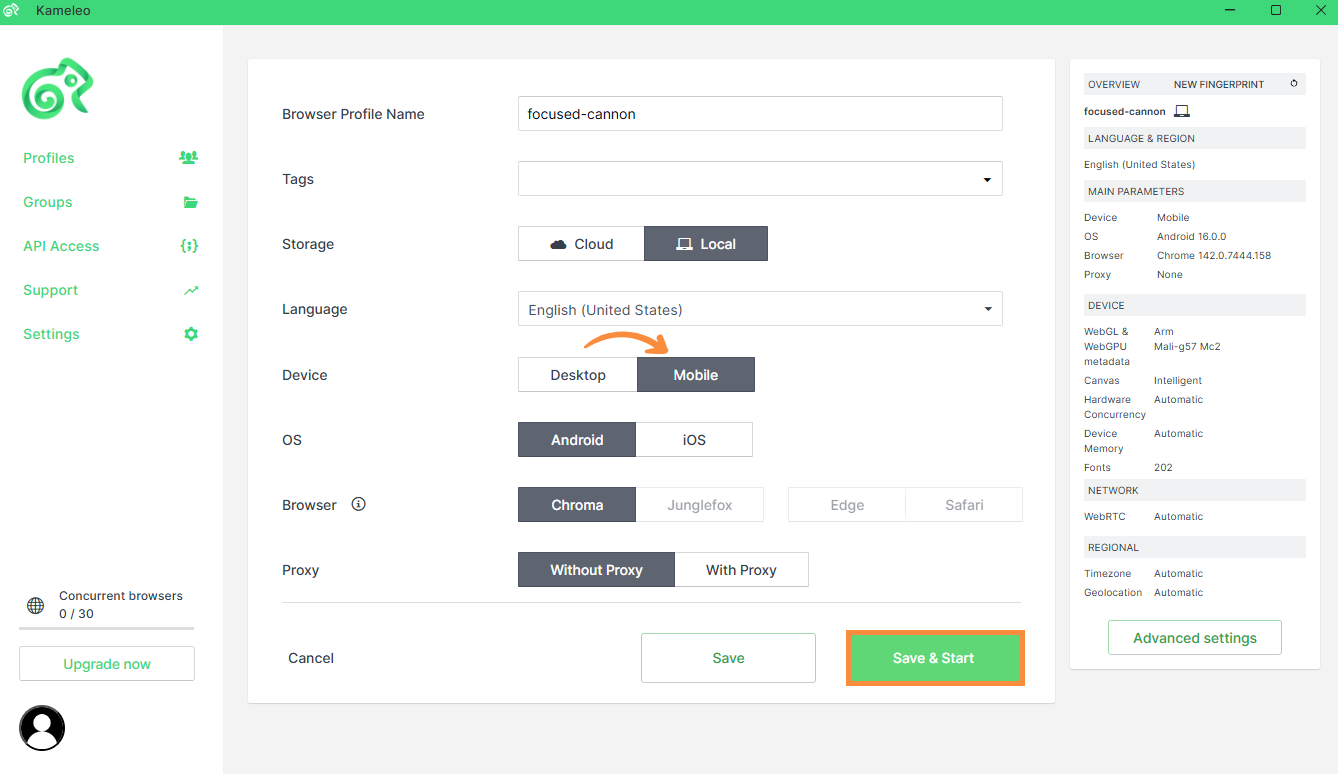Open Profiles in the sidebar
The image size is (1338, 774).
(x=49, y=158)
